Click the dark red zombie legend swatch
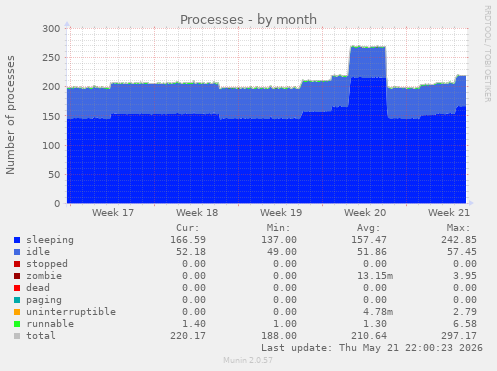Image resolution: width=497 pixels, height=371 pixels. point(17,276)
